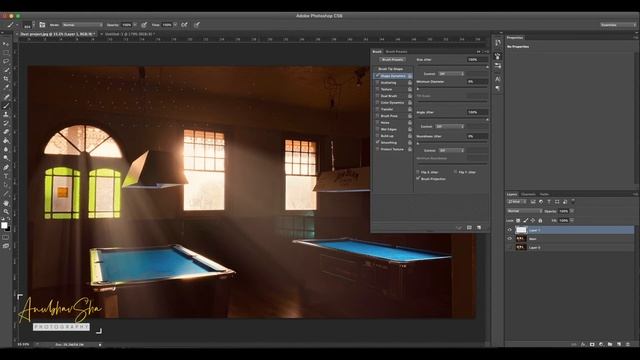Enable Scattering checkbox
The width and height of the screenshot is (640, 360).
pos(378,82)
